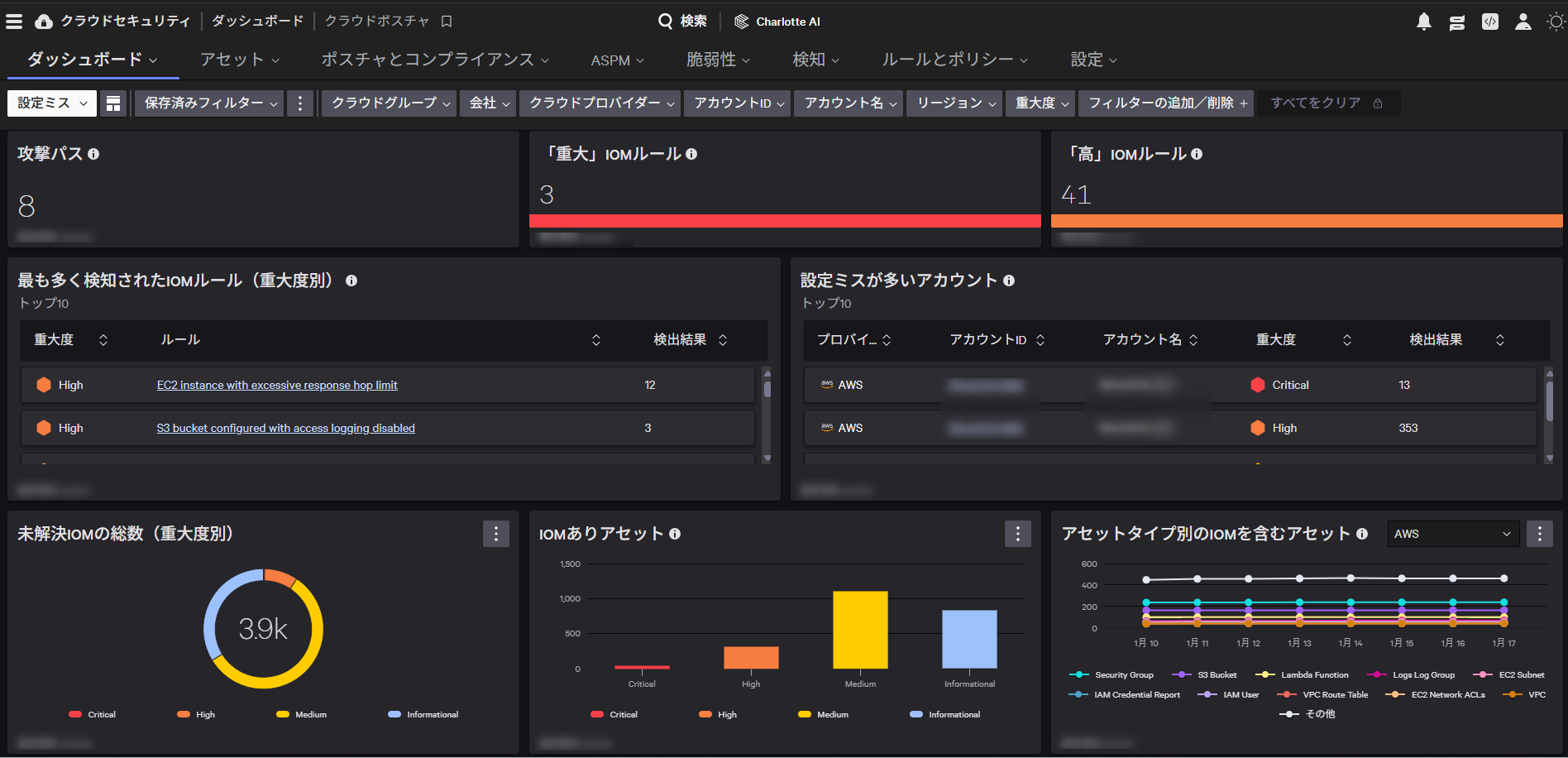Open the 重大度 filter dropdown
Screen dimensions: 1568x758
1040,103
